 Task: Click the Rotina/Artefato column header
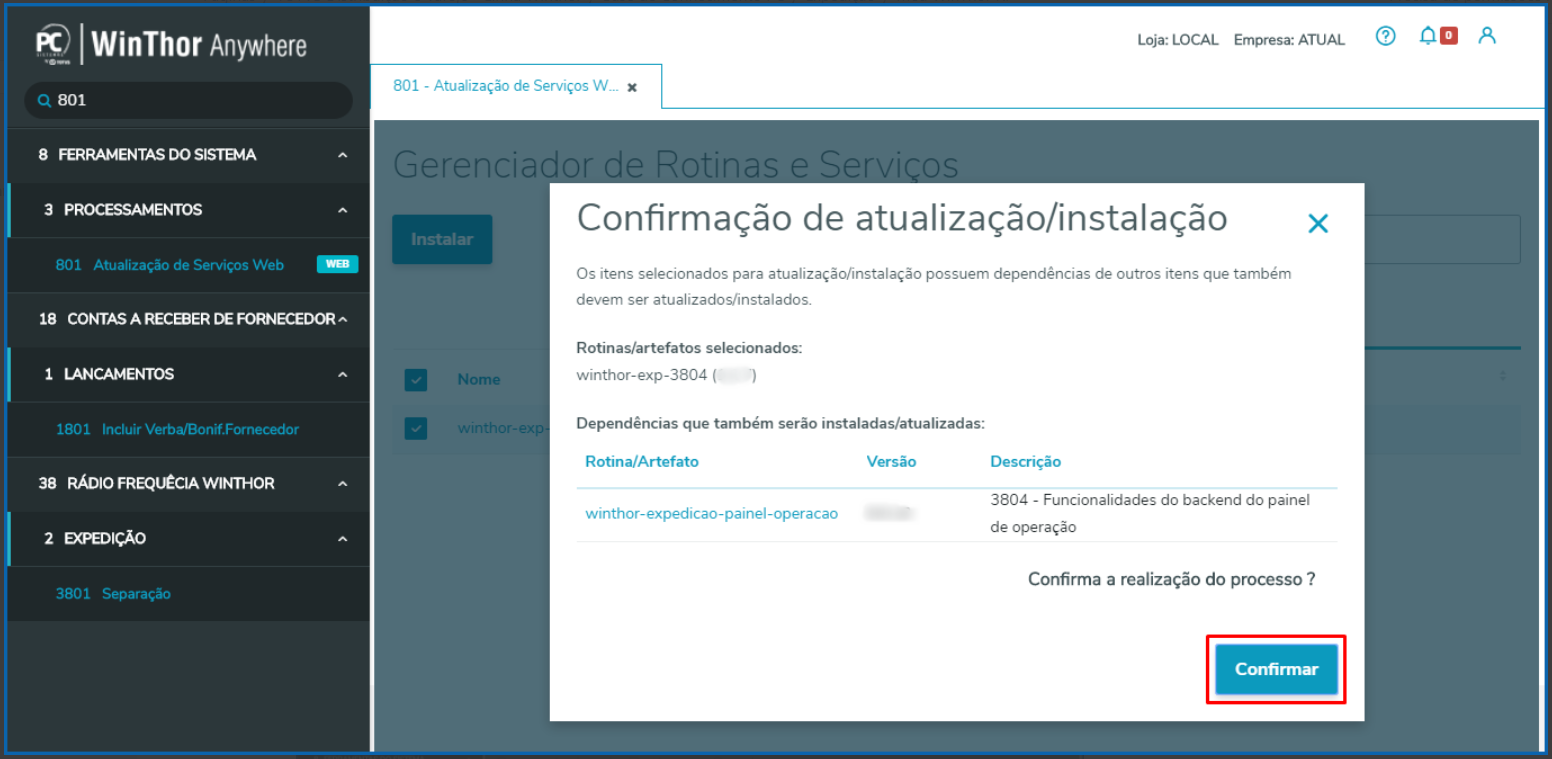pos(642,461)
